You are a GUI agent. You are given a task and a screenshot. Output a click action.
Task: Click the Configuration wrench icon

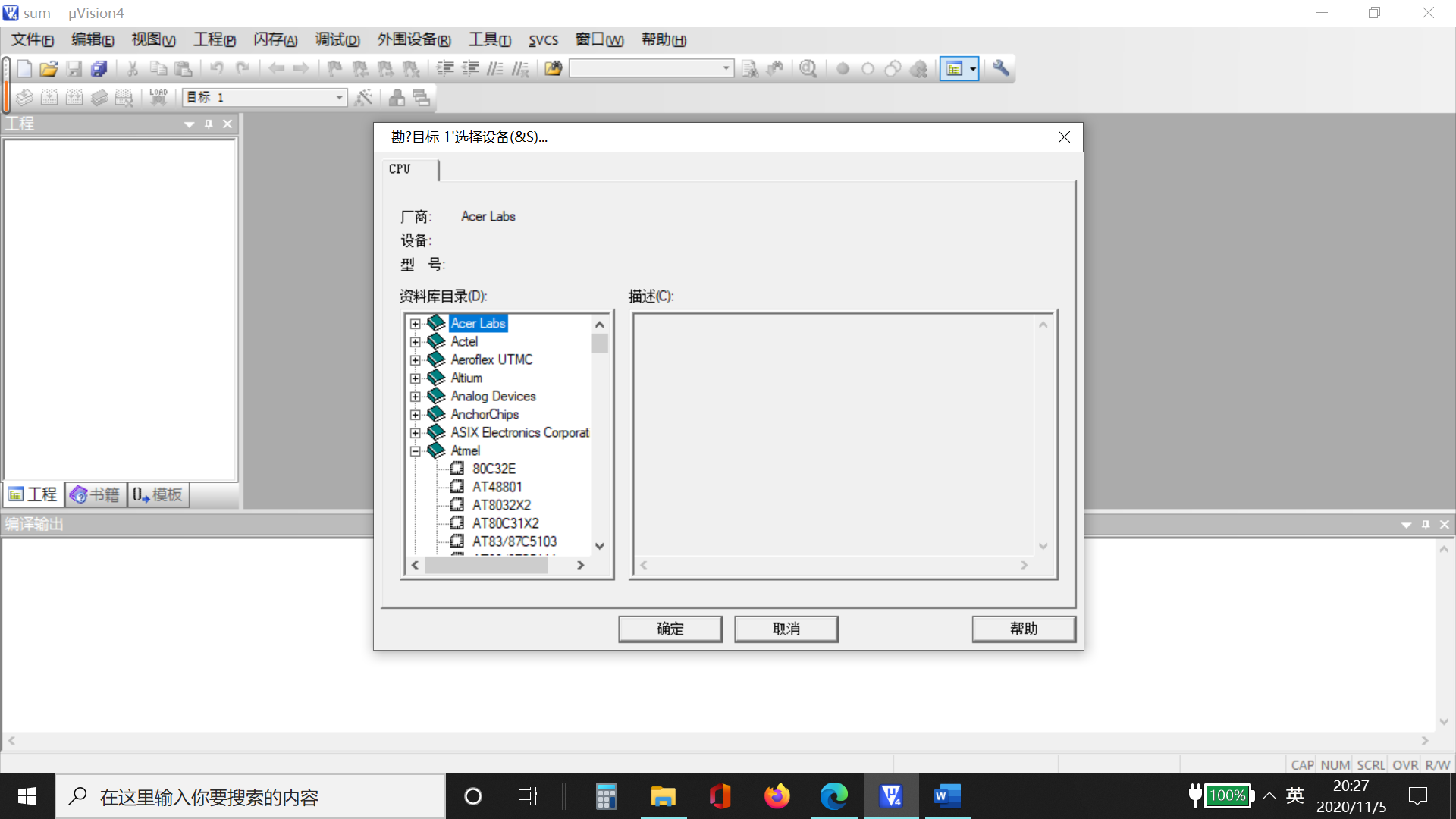coord(1001,69)
